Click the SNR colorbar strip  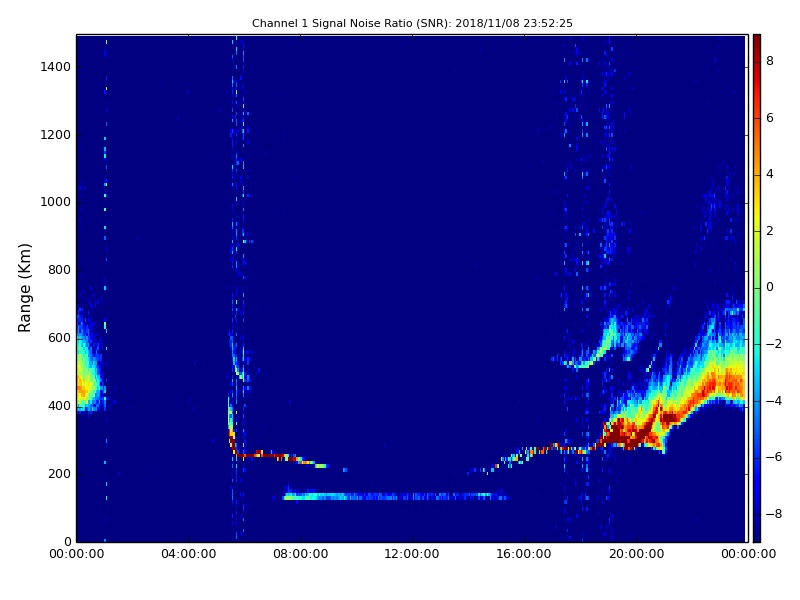[x=757, y=288]
